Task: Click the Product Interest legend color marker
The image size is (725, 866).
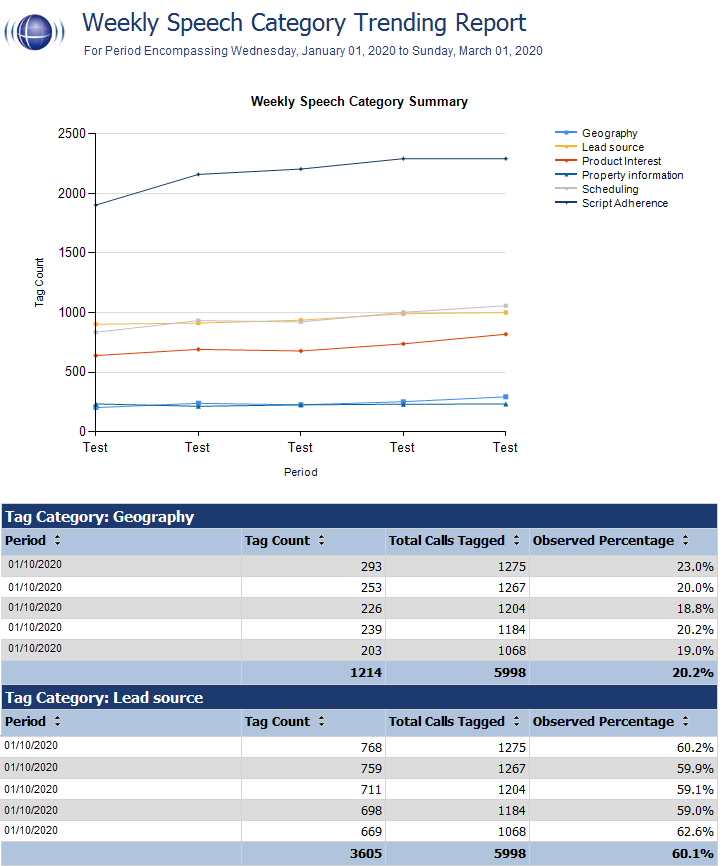Action: click(x=566, y=161)
